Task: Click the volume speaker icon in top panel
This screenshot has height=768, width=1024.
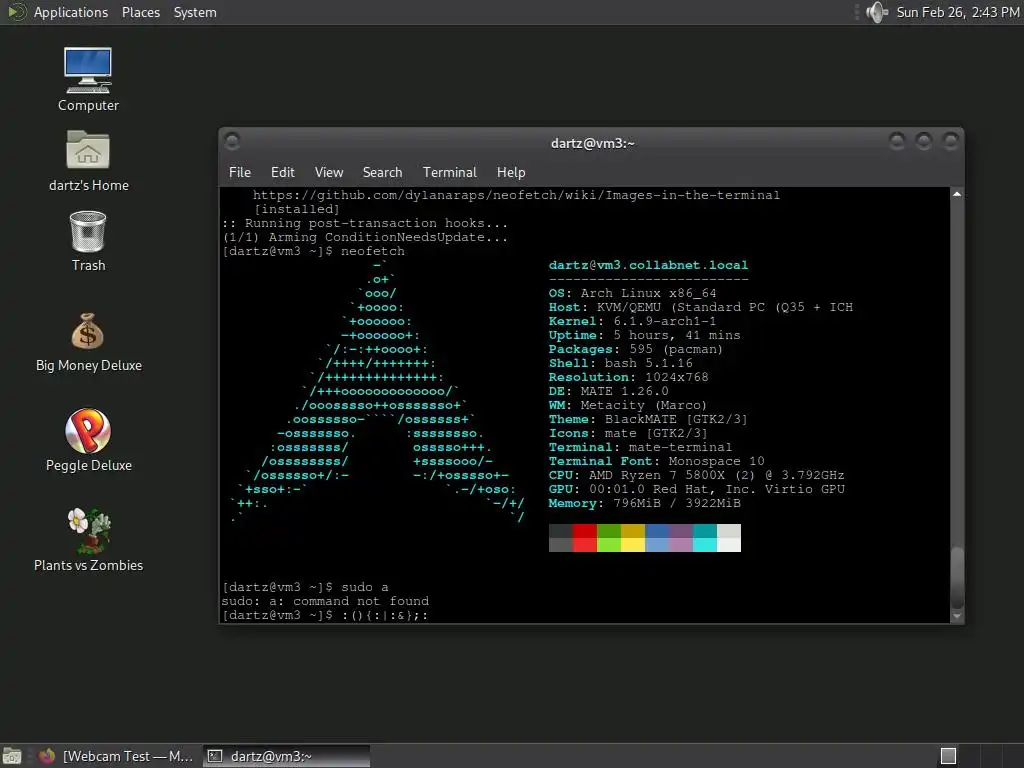Action: (x=876, y=12)
